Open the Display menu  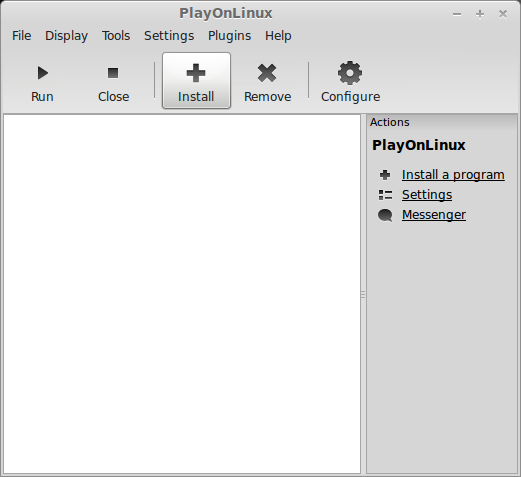click(67, 36)
